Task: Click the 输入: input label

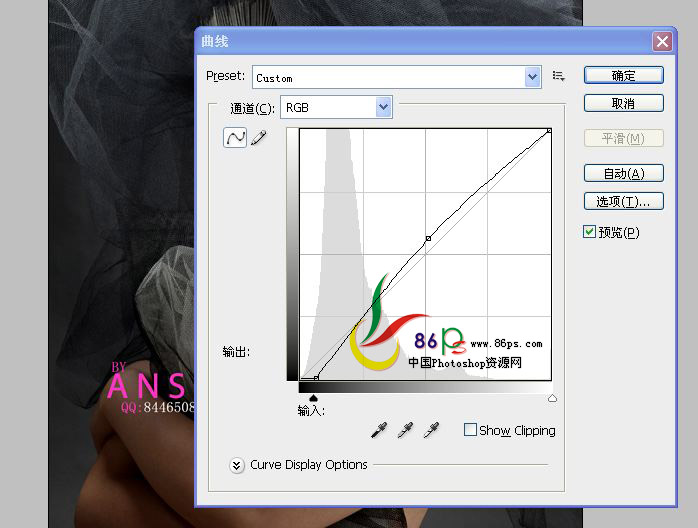Action: coord(311,410)
